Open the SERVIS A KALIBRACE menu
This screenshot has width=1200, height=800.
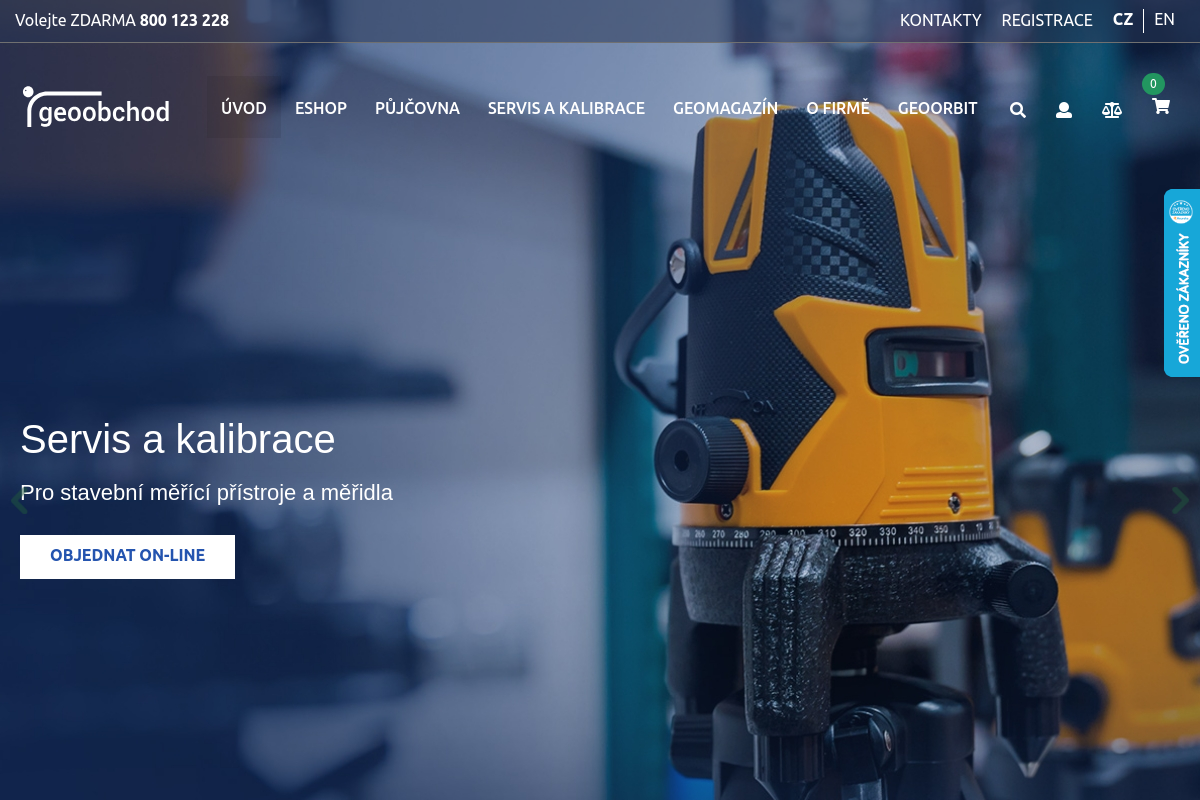click(x=566, y=108)
